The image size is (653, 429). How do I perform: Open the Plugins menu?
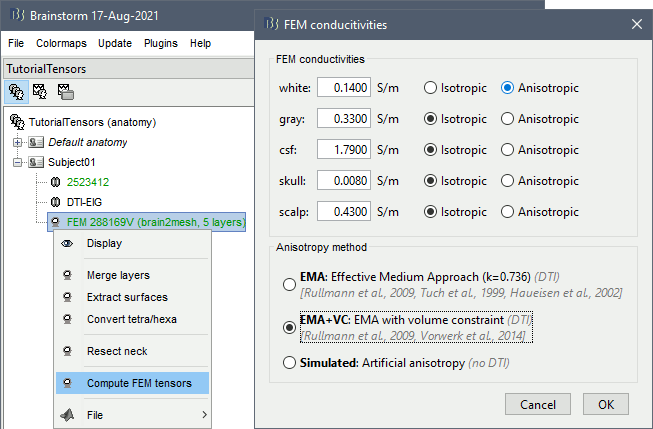161,43
